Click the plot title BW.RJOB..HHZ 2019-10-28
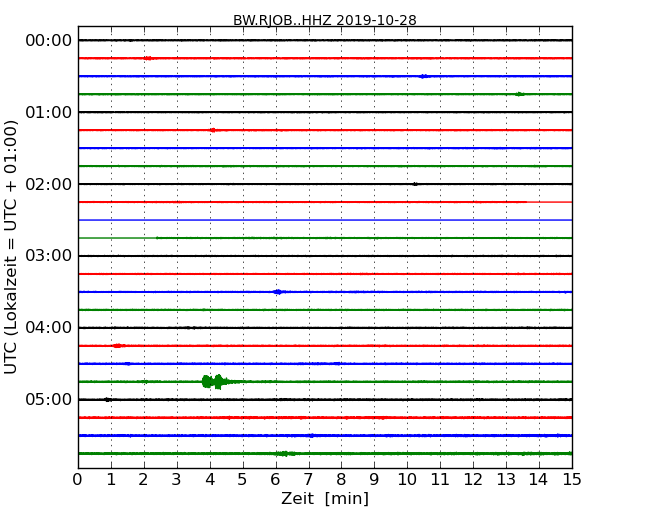The image size is (650, 520). tap(325, 20)
